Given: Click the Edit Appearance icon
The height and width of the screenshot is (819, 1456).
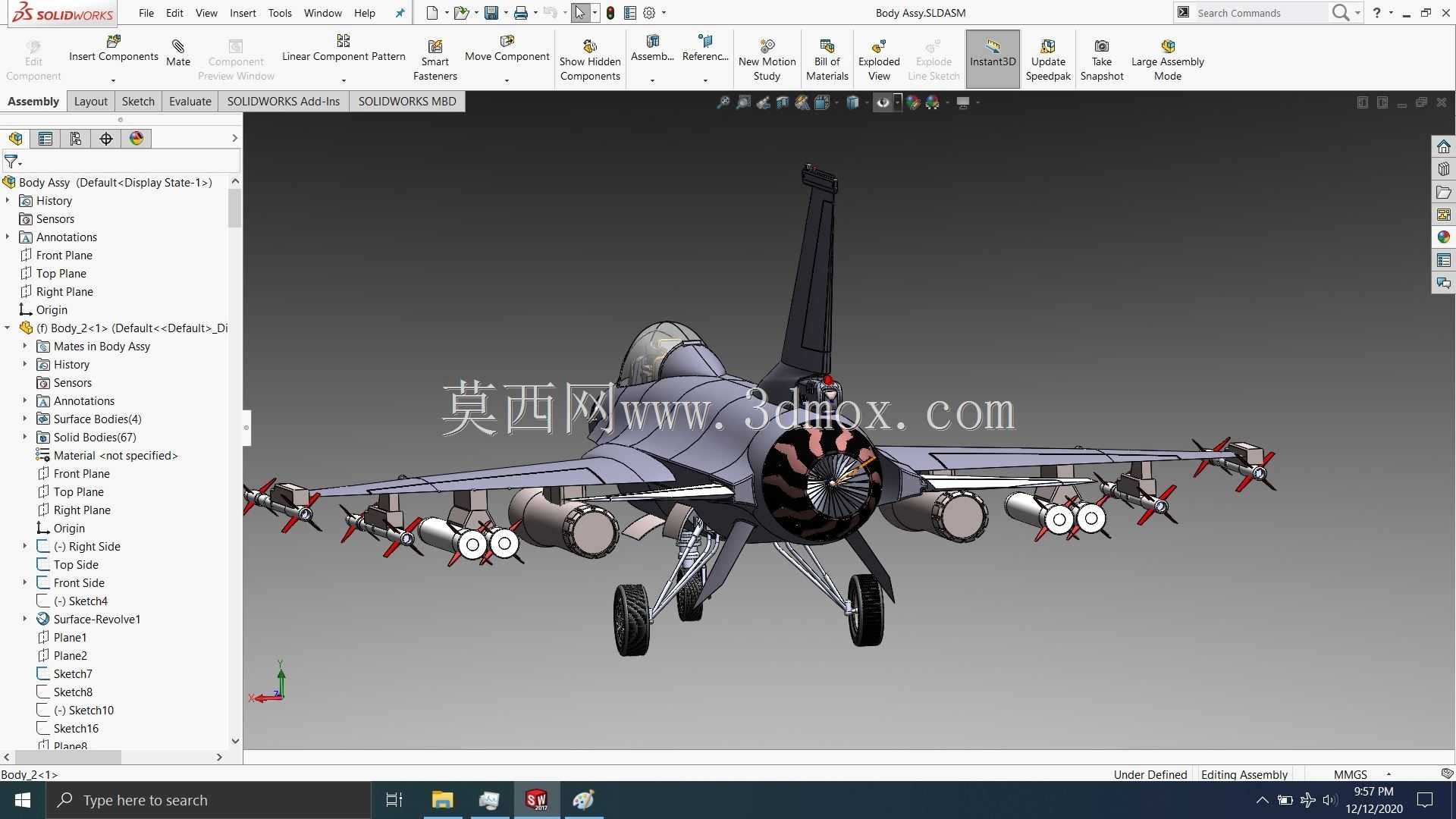Looking at the screenshot, I should coord(913,102).
